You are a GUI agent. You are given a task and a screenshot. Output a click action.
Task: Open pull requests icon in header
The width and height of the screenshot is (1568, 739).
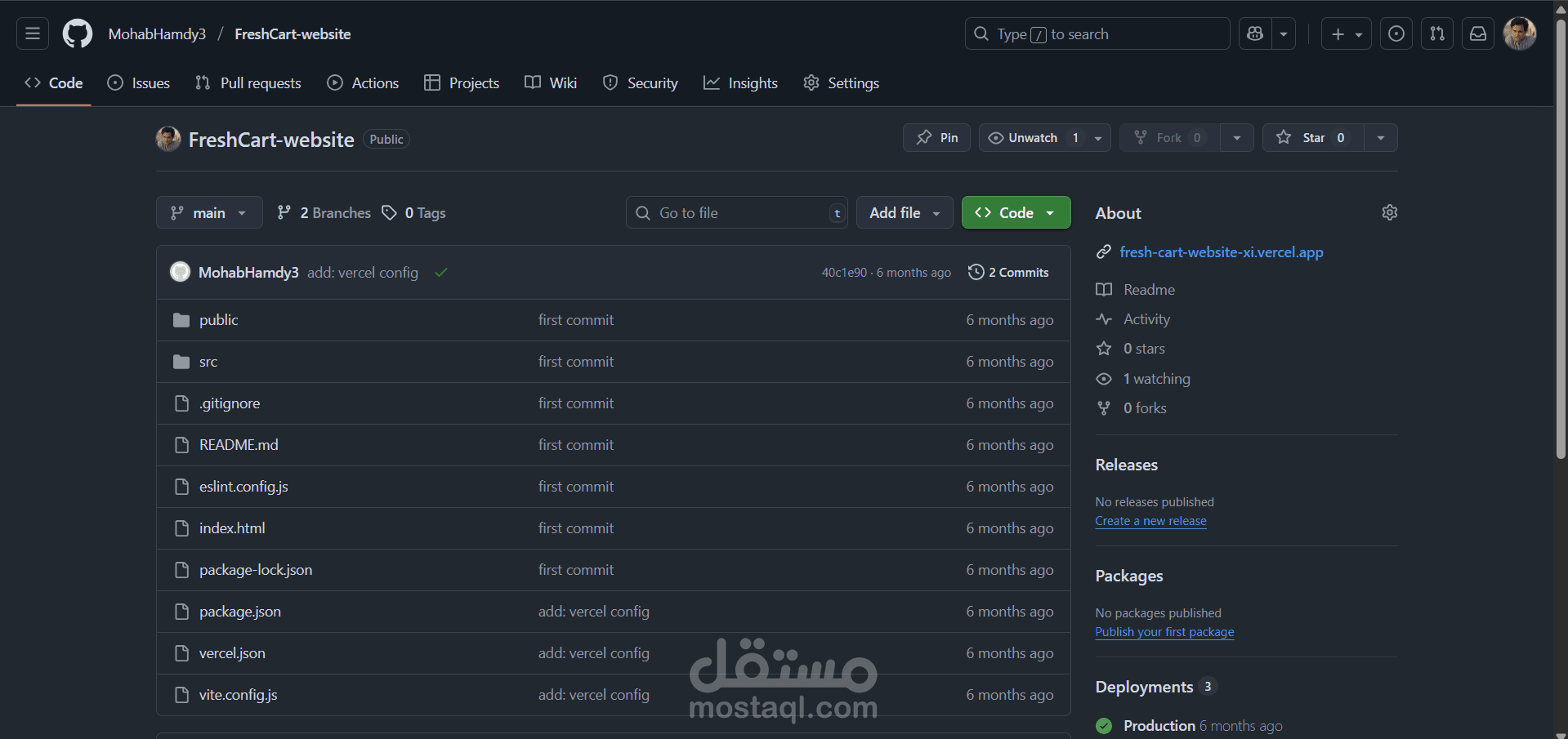coord(1437,33)
